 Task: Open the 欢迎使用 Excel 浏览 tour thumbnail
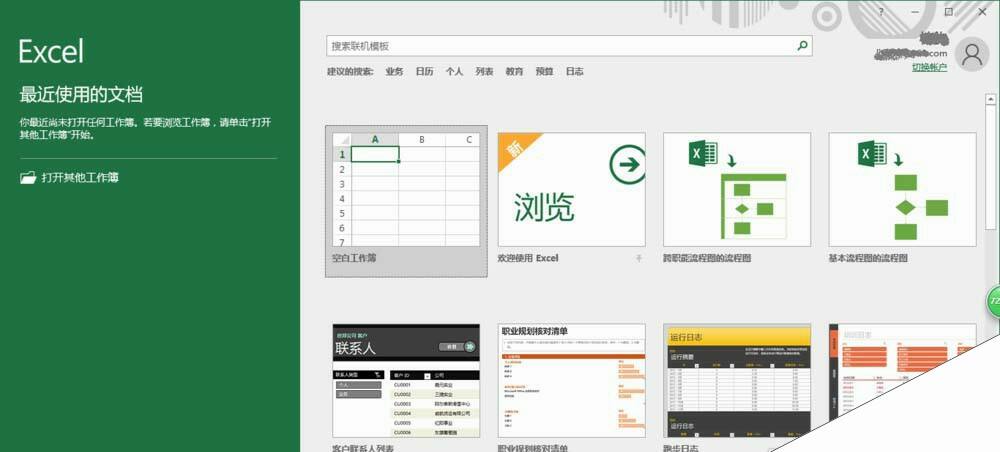pyautogui.click(x=571, y=189)
